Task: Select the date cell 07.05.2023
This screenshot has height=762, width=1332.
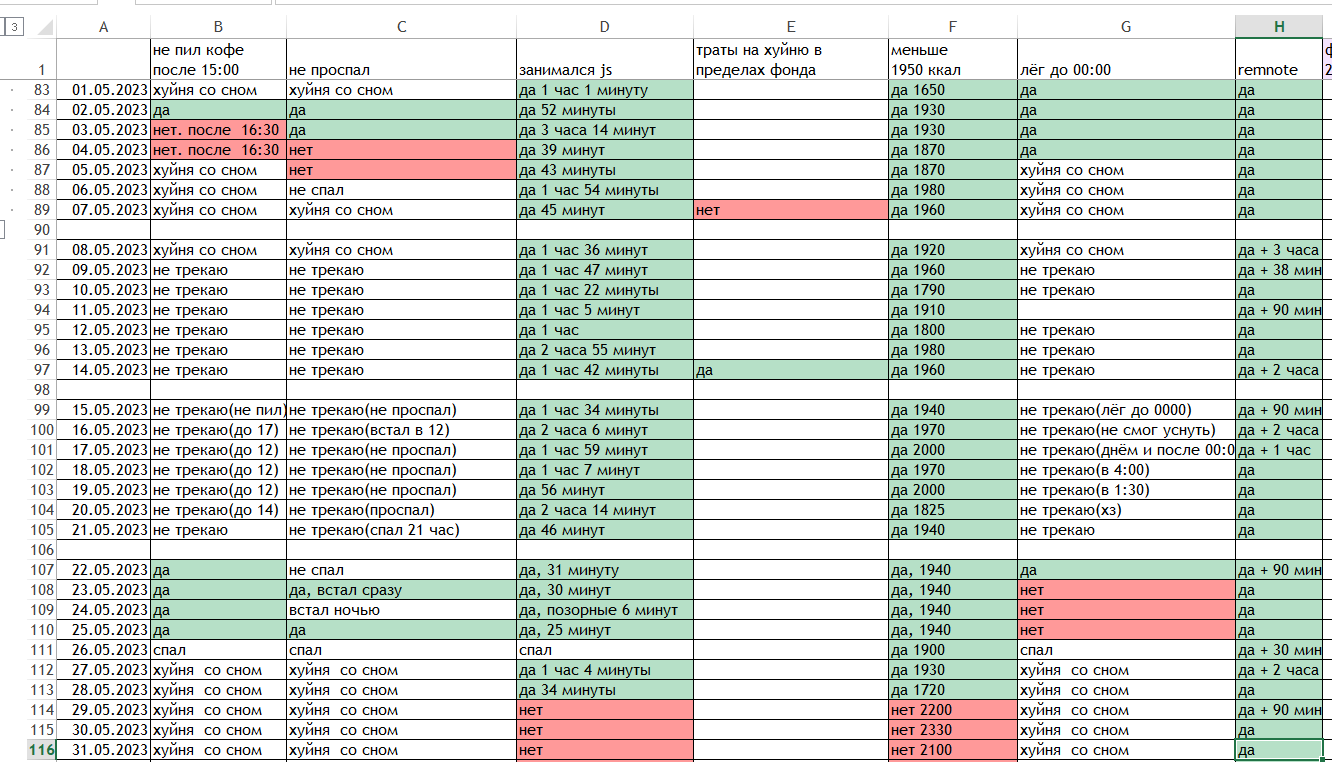Action: [104, 210]
